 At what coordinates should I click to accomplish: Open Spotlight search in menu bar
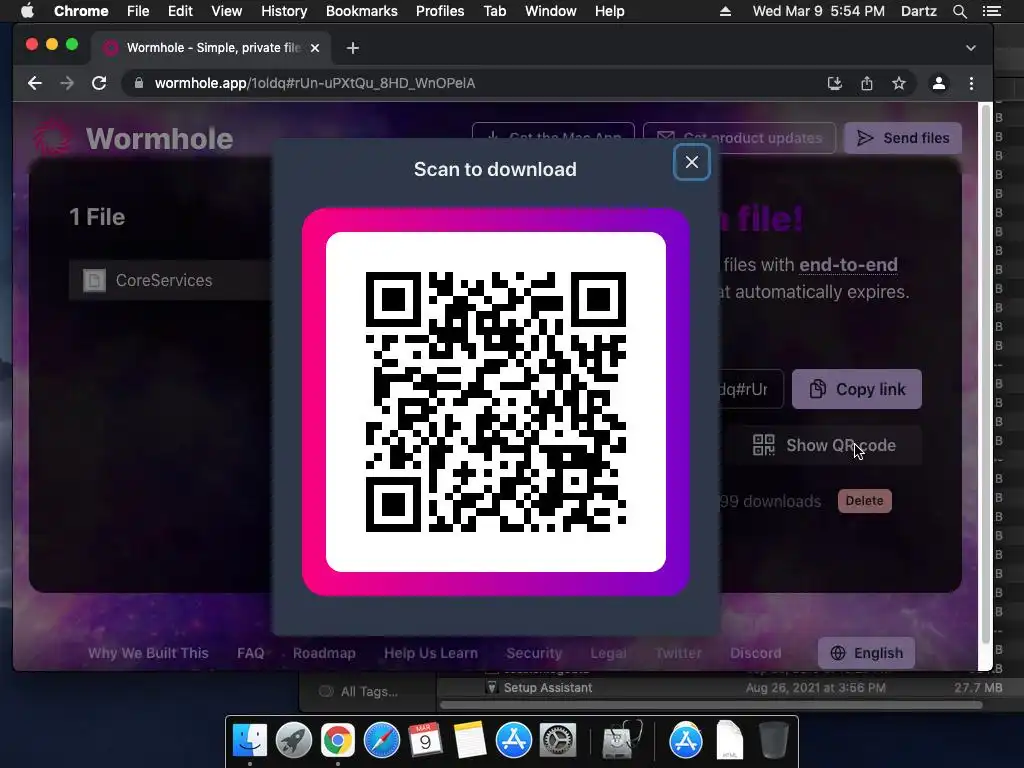point(959,11)
